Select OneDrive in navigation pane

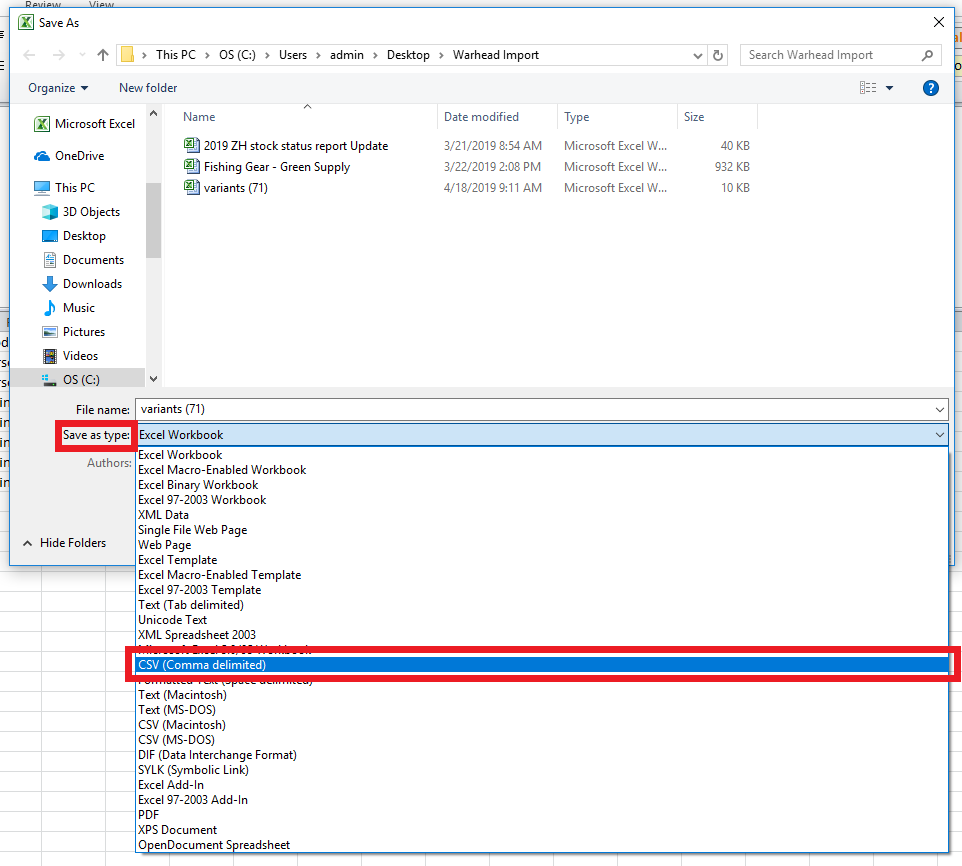tap(69, 156)
